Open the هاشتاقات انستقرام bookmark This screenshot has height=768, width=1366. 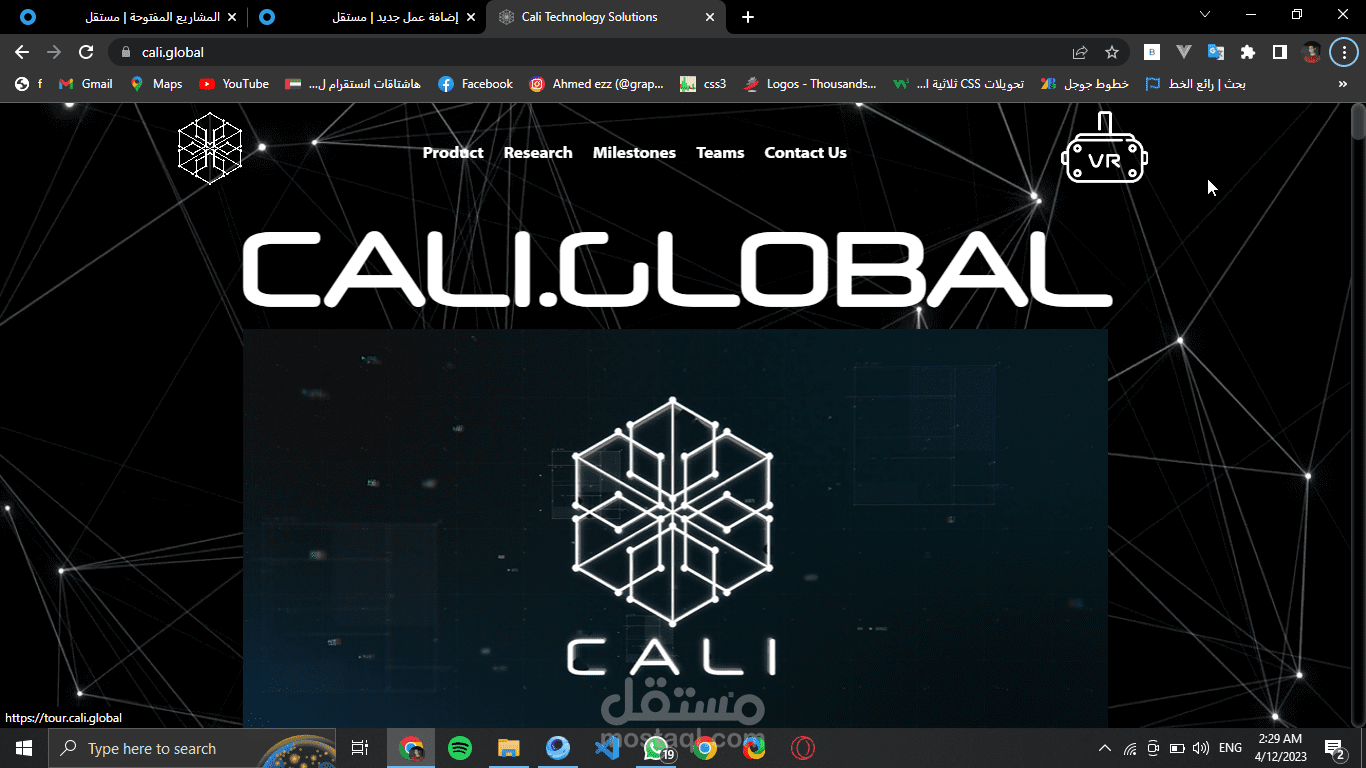coord(353,84)
